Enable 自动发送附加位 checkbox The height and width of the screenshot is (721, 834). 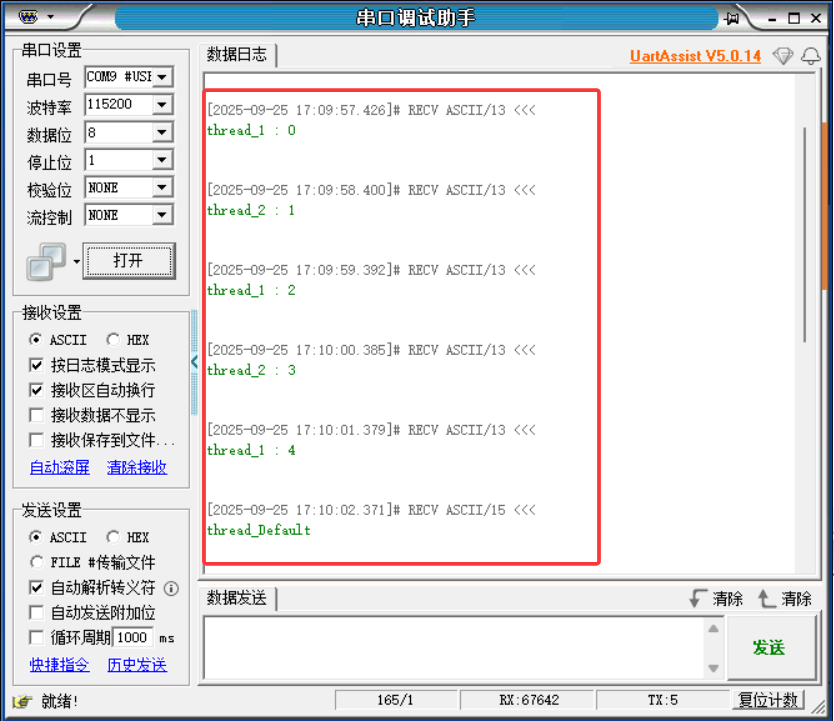click(x=36, y=613)
